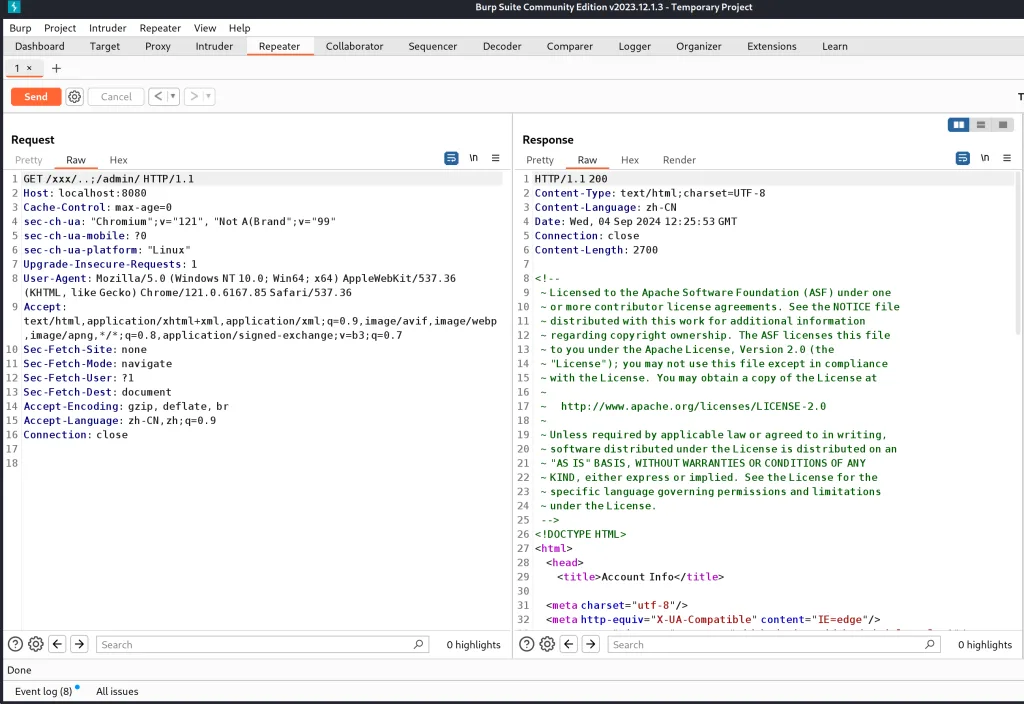The height and width of the screenshot is (704, 1024).
Task: Open the Project menu
Action: [x=60, y=28]
